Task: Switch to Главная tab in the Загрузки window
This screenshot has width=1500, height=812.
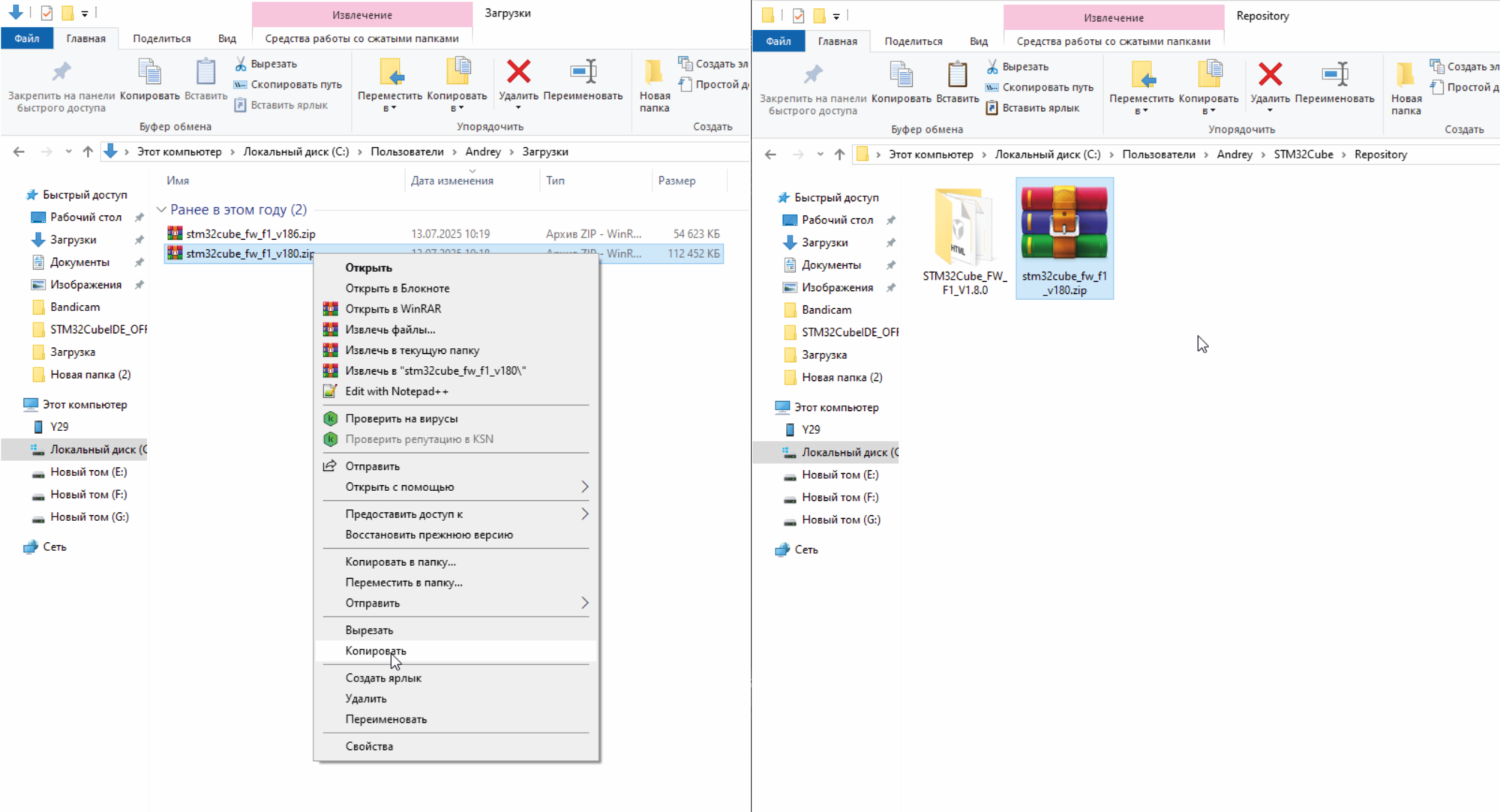Action: [x=86, y=38]
